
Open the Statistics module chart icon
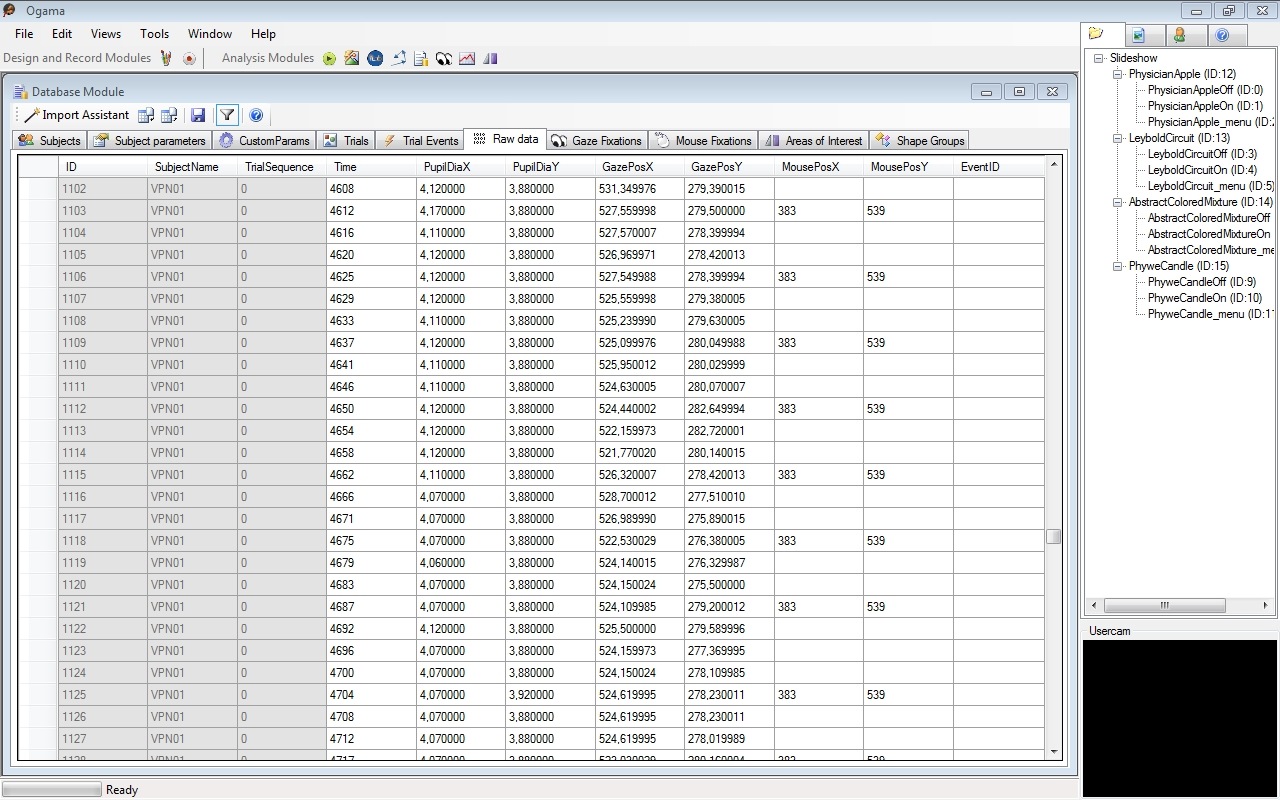point(467,58)
